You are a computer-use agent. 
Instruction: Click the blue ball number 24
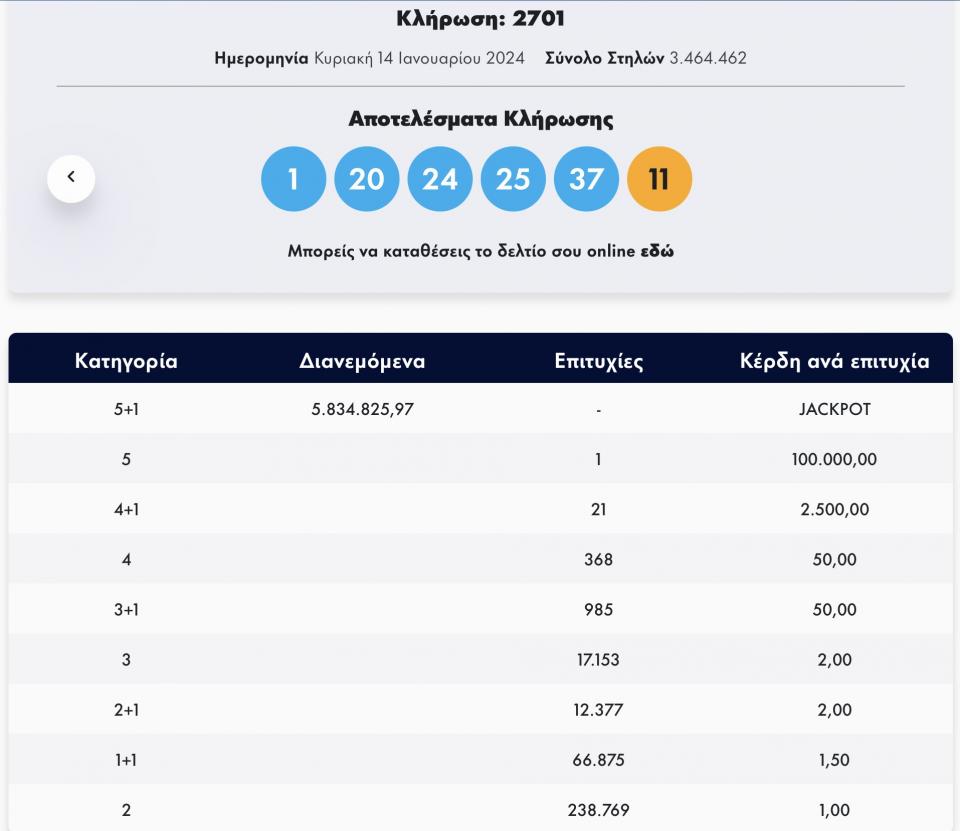tap(439, 179)
